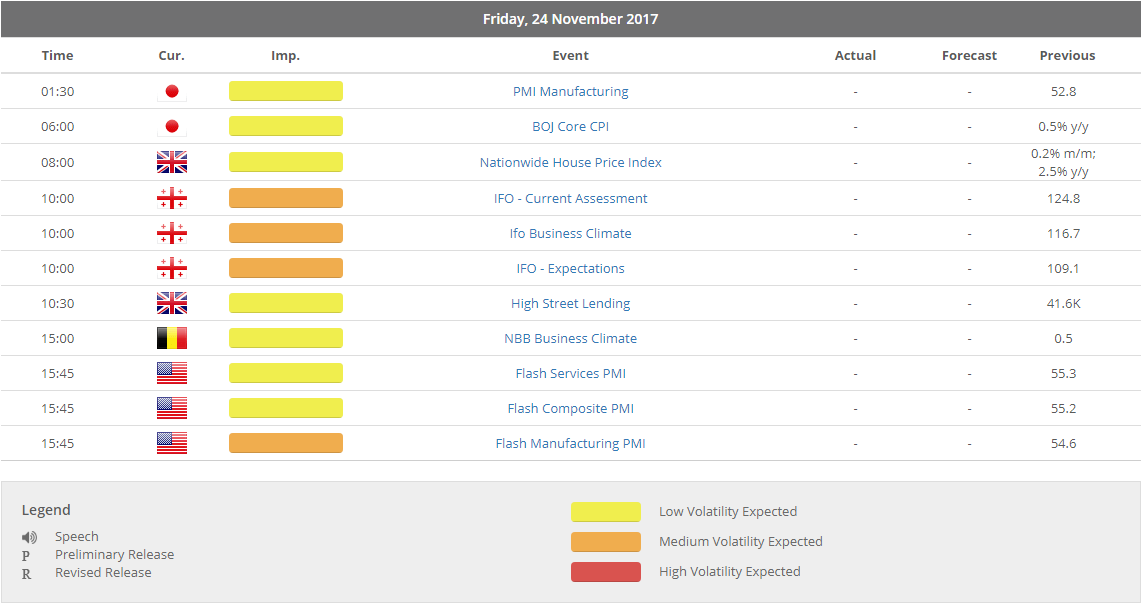Click the UK flag in the High Street Lending row
This screenshot has height=604, width=1143.
click(x=171, y=304)
